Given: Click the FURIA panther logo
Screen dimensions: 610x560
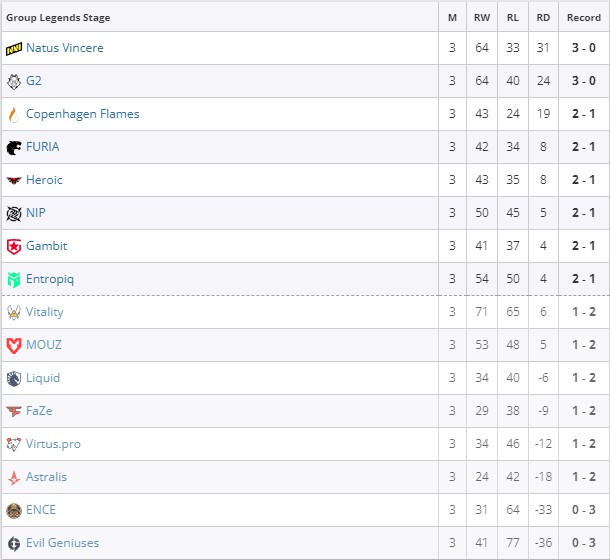Looking at the screenshot, I should click(13, 147).
